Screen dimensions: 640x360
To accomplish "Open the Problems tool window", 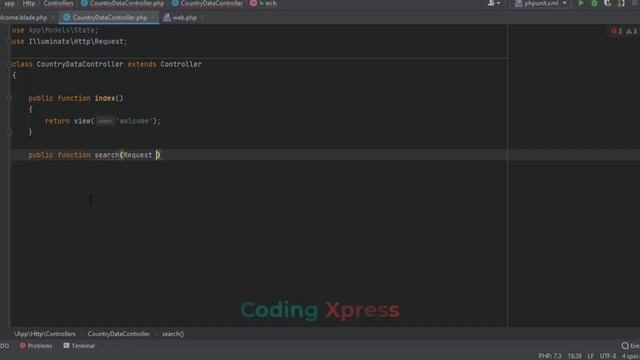I will pyautogui.click(x=36, y=346).
